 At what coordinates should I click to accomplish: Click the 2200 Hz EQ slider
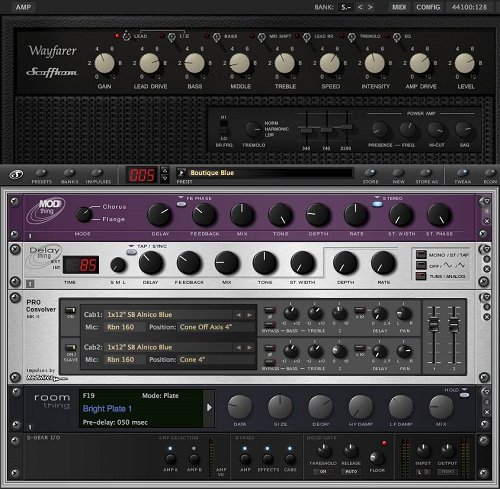coord(347,127)
